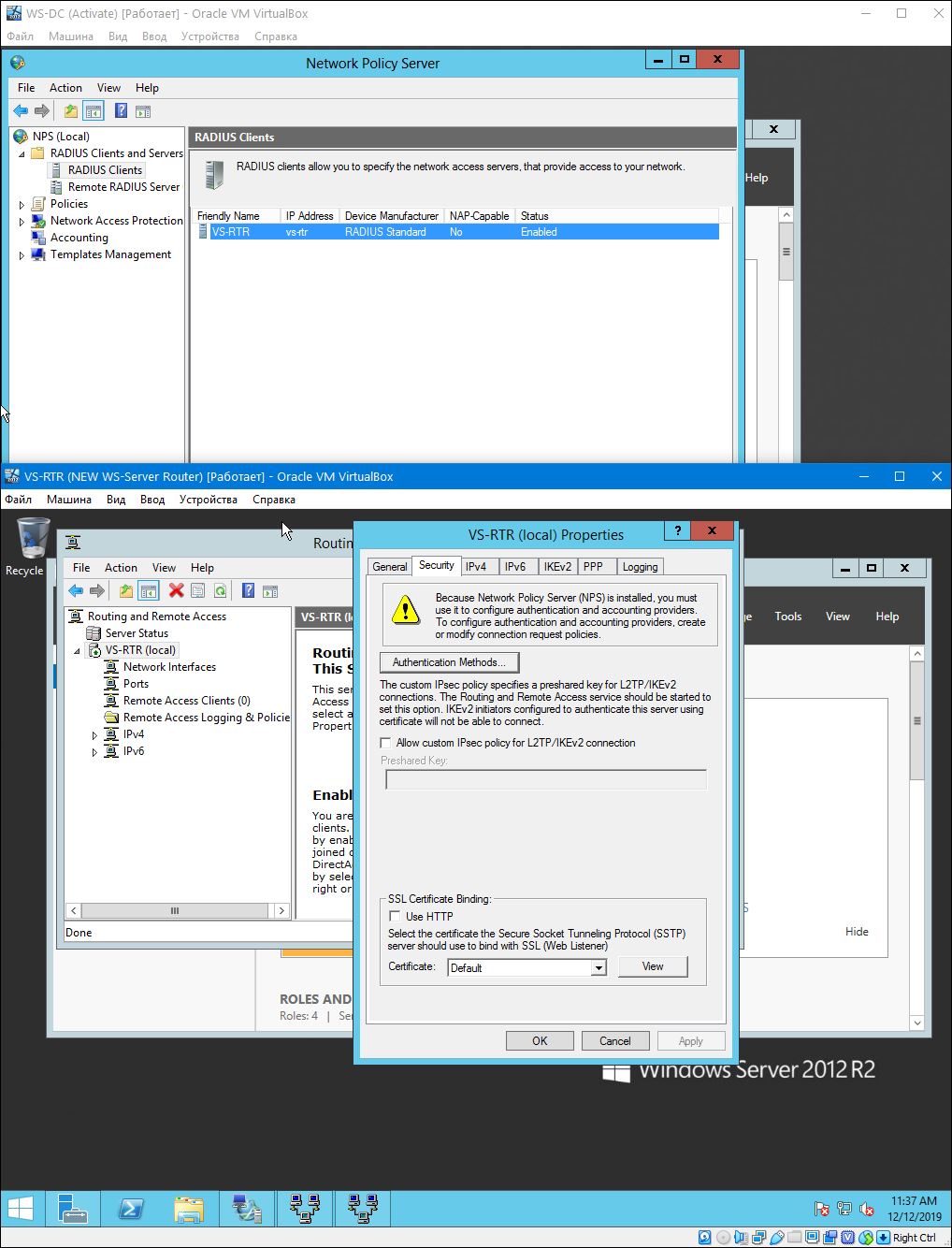Click Properties icon in Routing toolbar

tap(197, 590)
